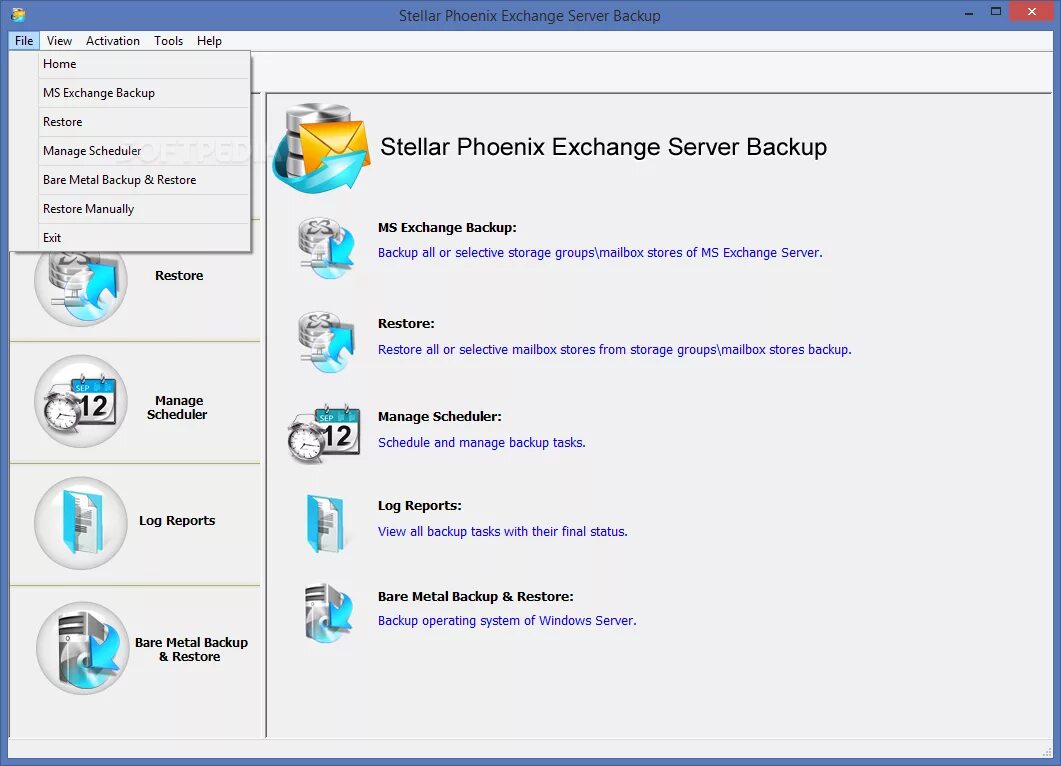
Task: Select MS Exchange Backup menu entry
Action: coord(145,93)
